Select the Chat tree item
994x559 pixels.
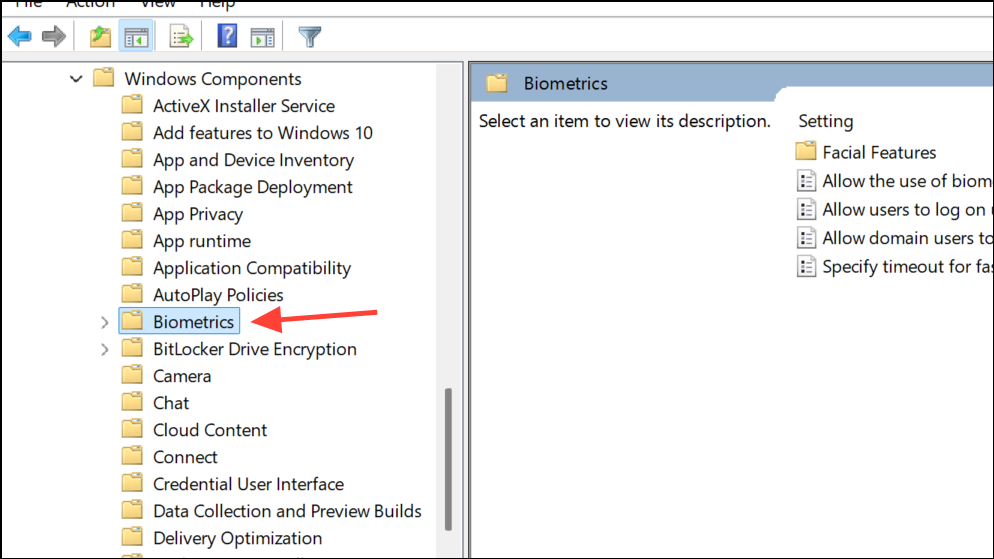[x=171, y=403]
